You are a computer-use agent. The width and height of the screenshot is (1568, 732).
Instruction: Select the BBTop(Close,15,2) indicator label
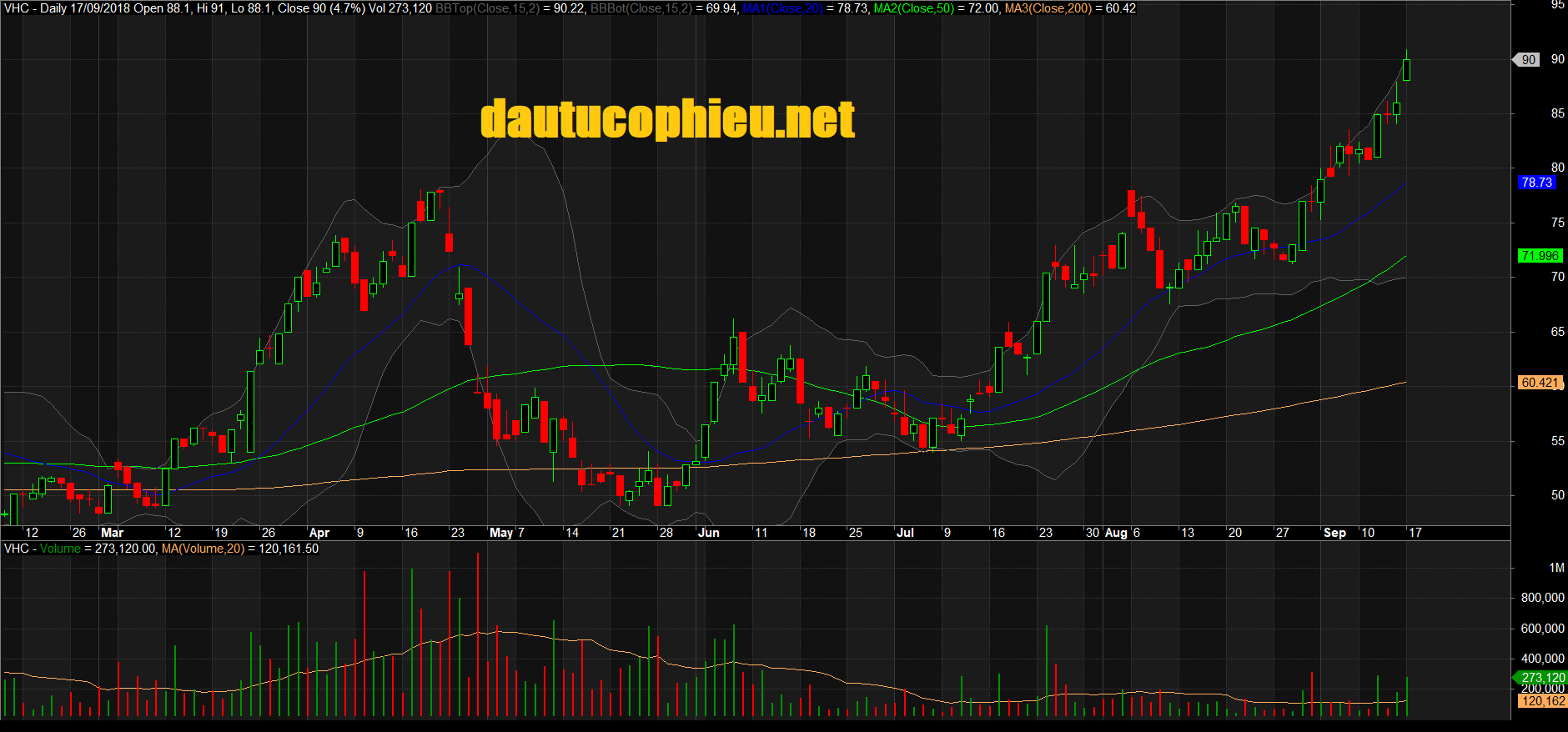[x=487, y=8]
